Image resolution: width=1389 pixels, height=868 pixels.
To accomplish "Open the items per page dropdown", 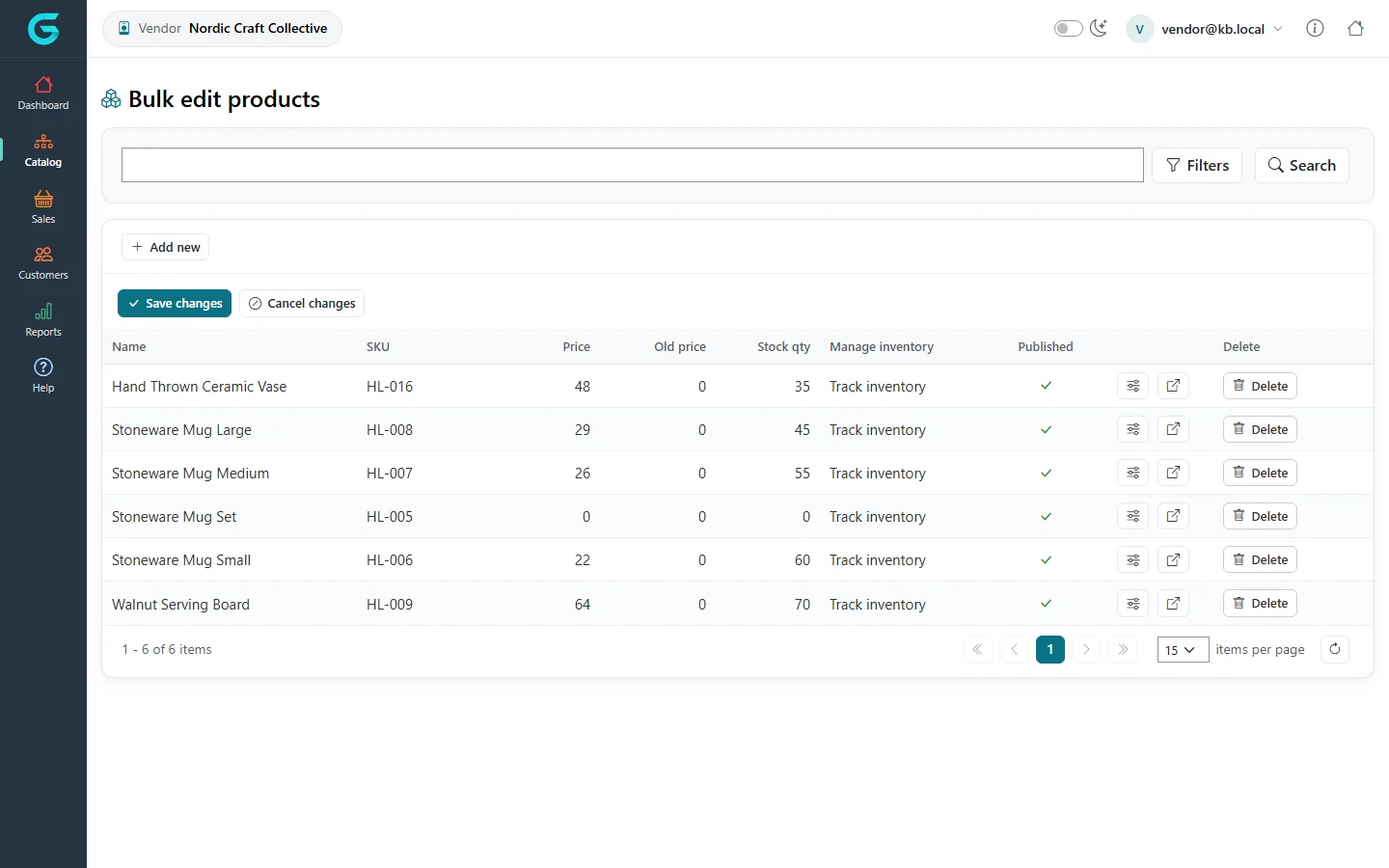I will coord(1183,650).
